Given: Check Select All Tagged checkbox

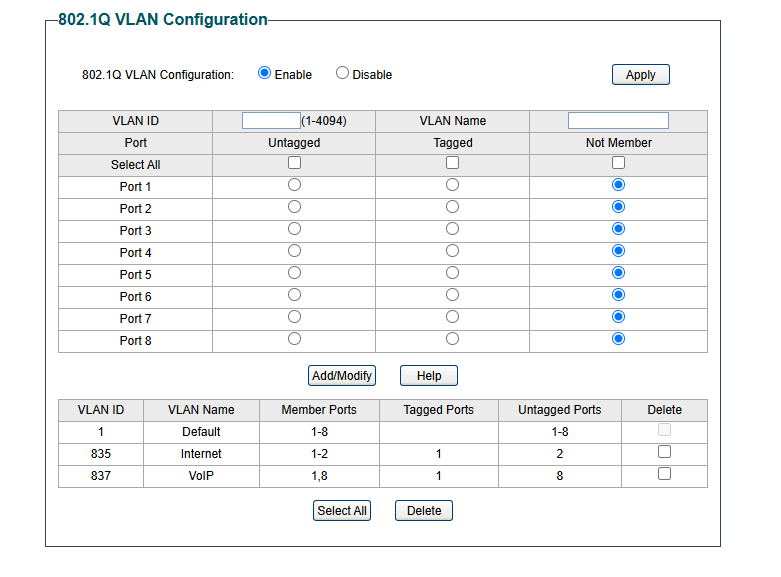Looking at the screenshot, I should pyautogui.click(x=452, y=163).
